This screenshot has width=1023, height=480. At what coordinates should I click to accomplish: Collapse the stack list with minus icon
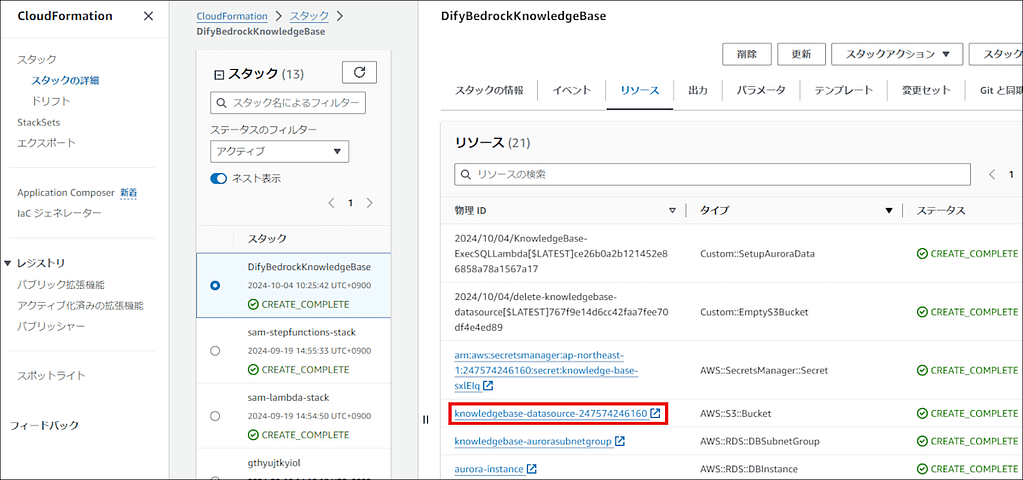tap(220, 74)
